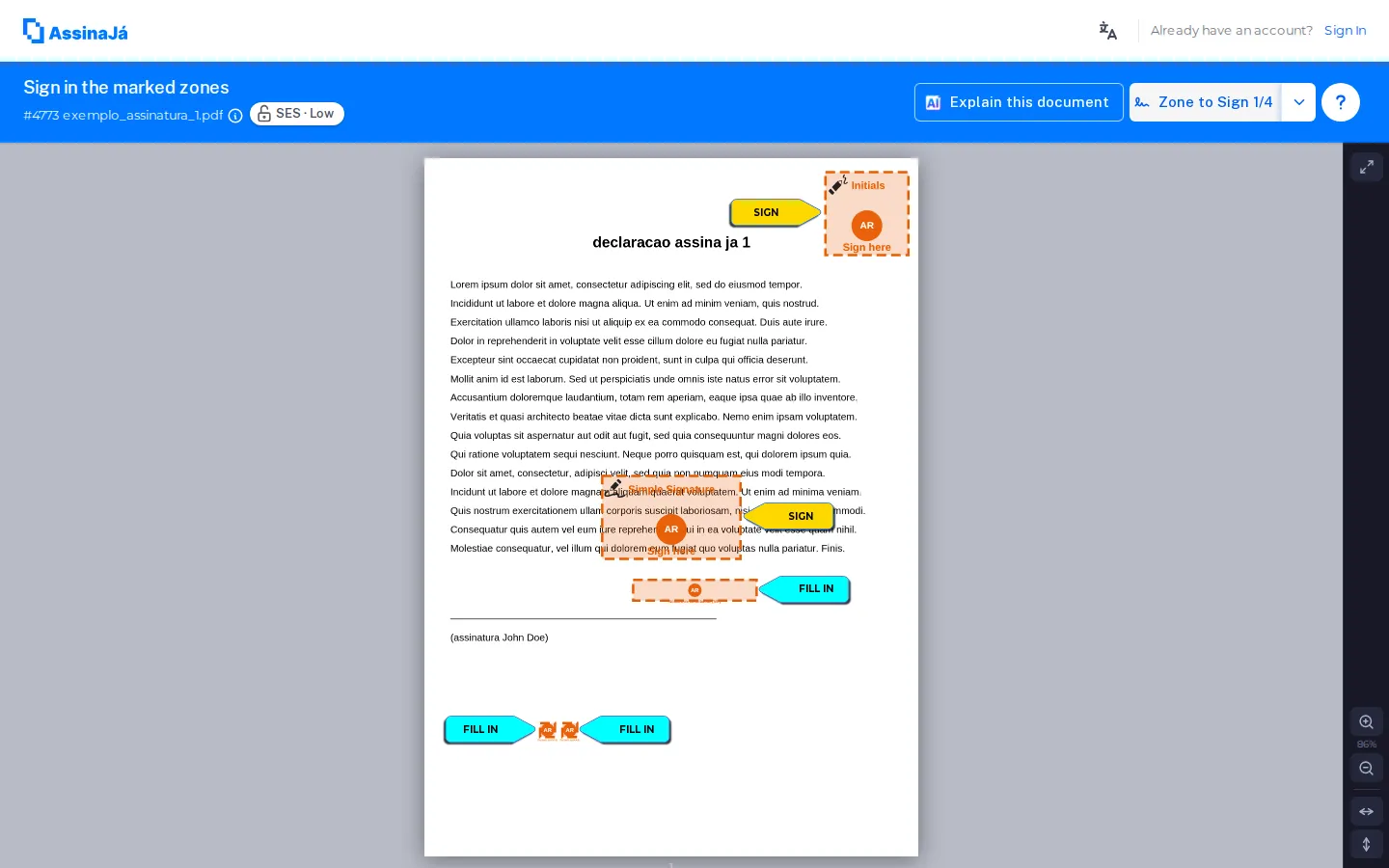1389x868 pixels.
Task: Click the '#4773 exemplo_assinatura_1.pdf' file name
Action: point(123,116)
